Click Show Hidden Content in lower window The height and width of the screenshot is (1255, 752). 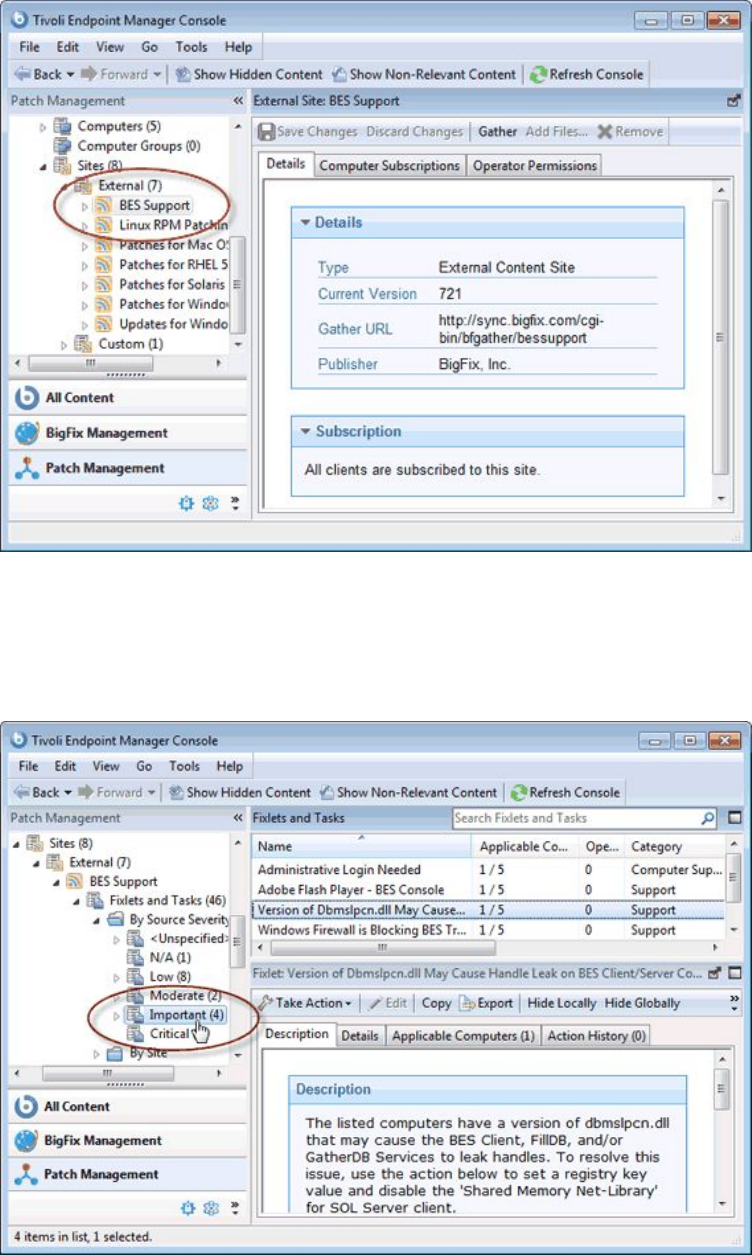pyautogui.click(x=239, y=792)
